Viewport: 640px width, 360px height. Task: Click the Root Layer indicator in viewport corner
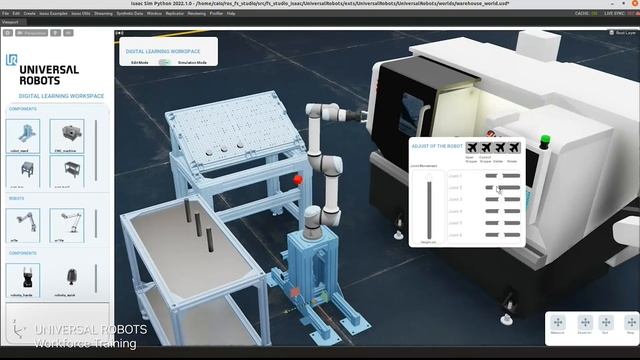(622, 33)
